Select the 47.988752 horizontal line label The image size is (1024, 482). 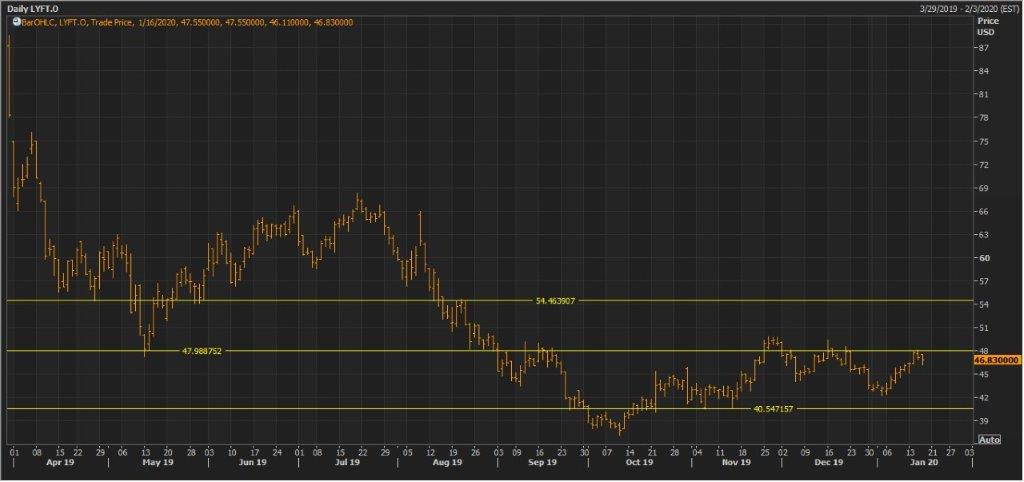pos(201,351)
